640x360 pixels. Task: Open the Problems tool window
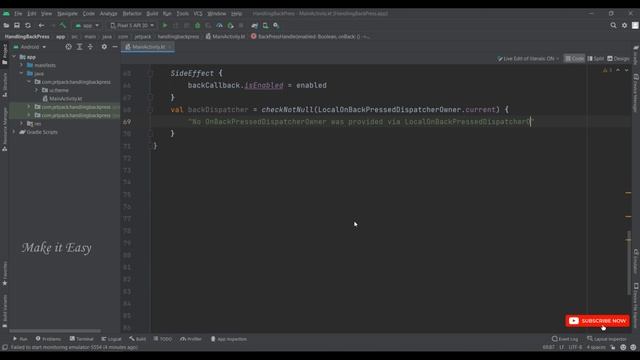(48, 339)
